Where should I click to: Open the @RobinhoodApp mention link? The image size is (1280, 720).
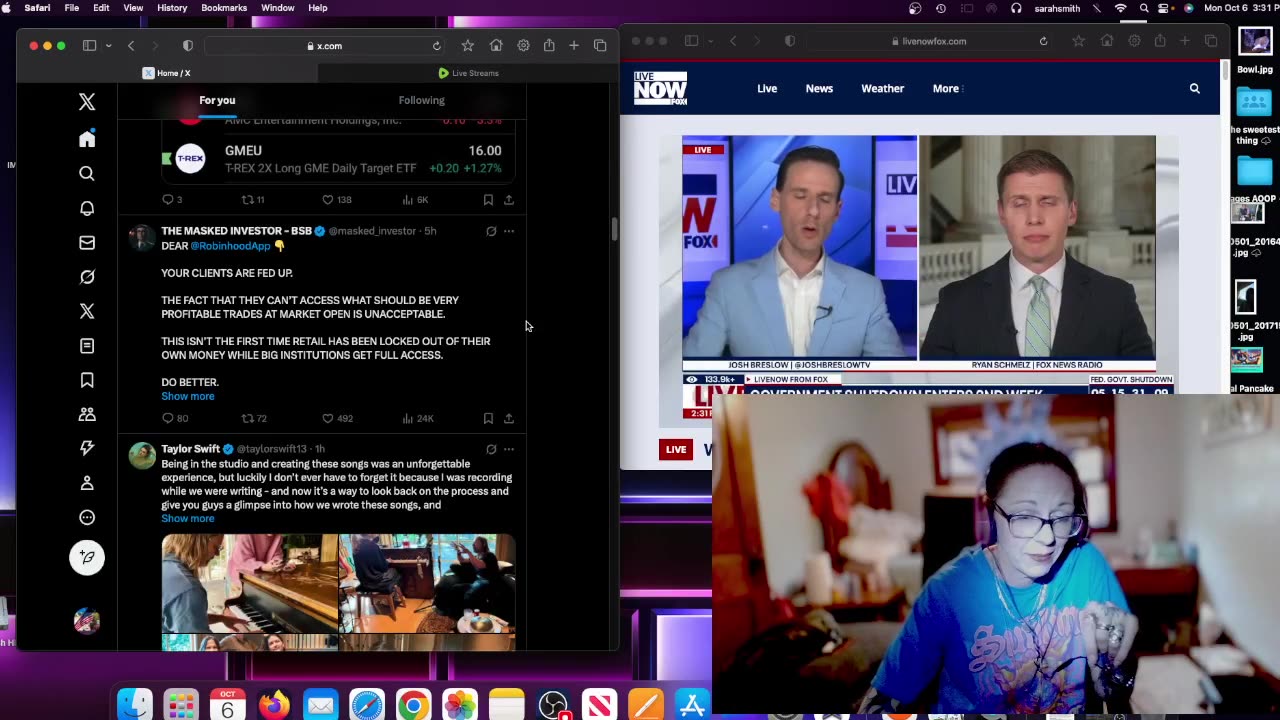pos(231,246)
